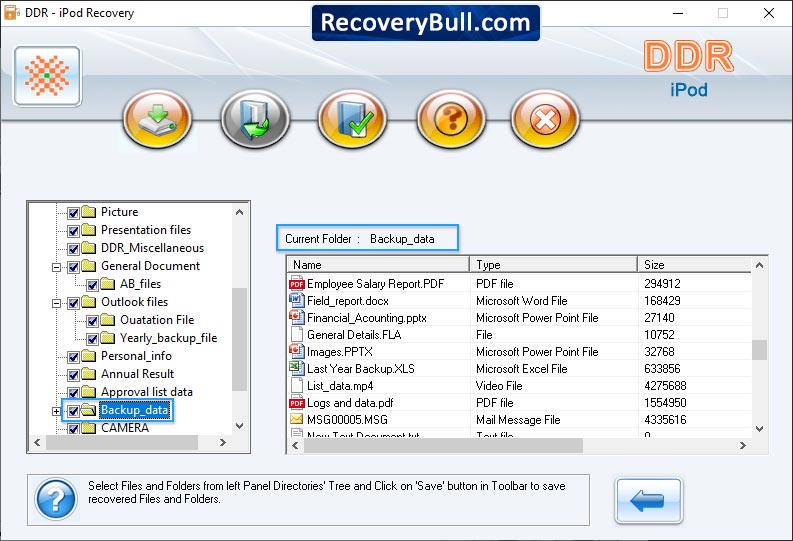Click file icon of List_data.mp4
The width and height of the screenshot is (793, 541).
click(x=296, y=386)
